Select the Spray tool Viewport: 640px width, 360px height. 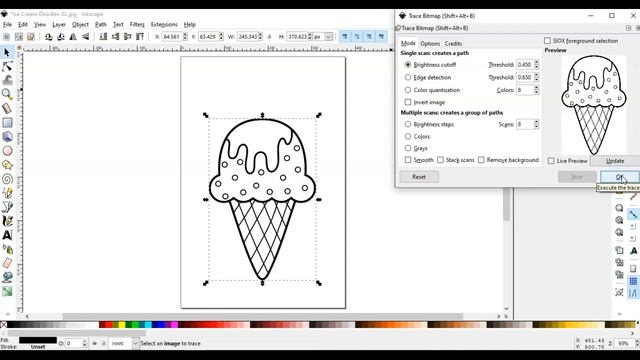pyautogui.click(x=7, y=249)
